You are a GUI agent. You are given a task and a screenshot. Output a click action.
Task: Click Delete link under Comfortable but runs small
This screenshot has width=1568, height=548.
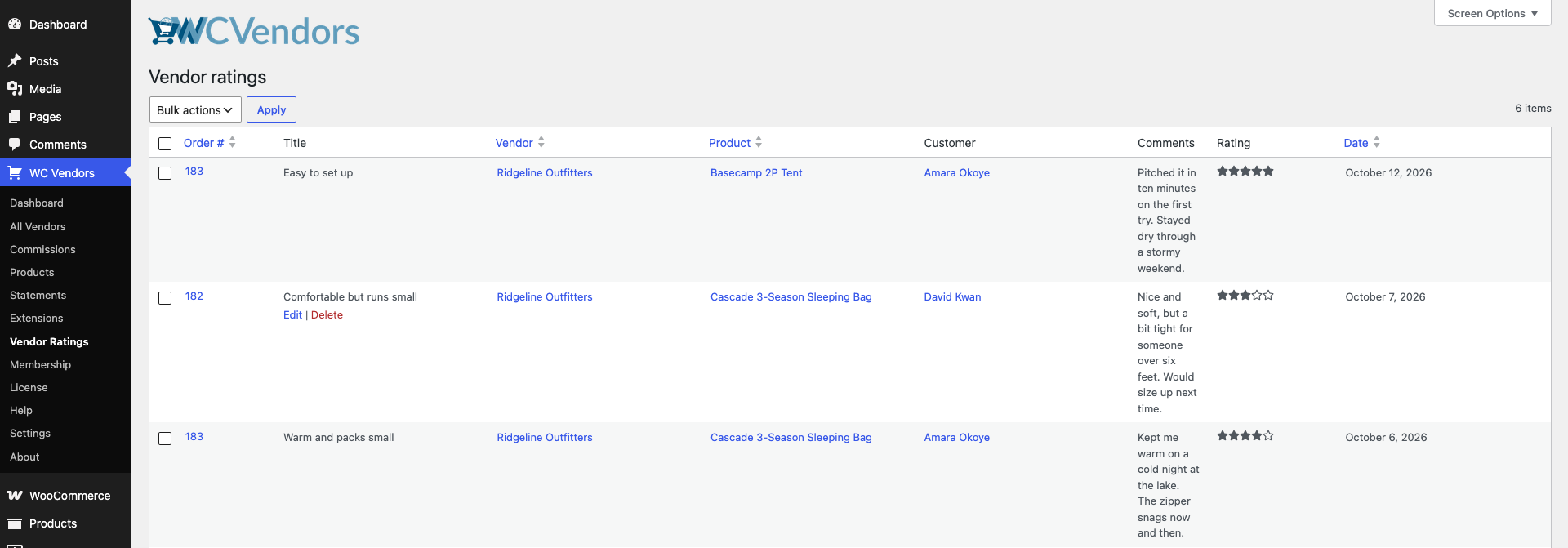click(327, 314)
